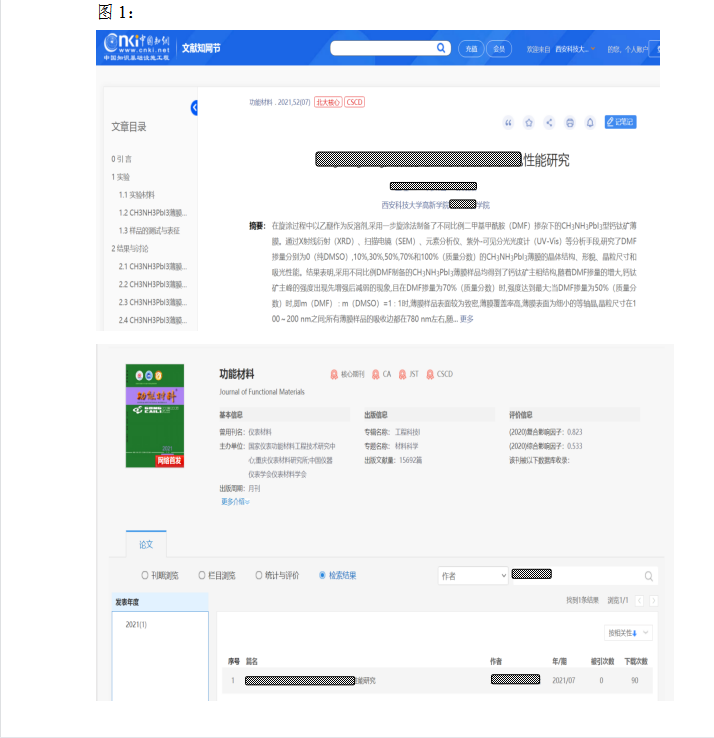
Task: Click the quote/cite icon above the title
Action: [508, 122]
